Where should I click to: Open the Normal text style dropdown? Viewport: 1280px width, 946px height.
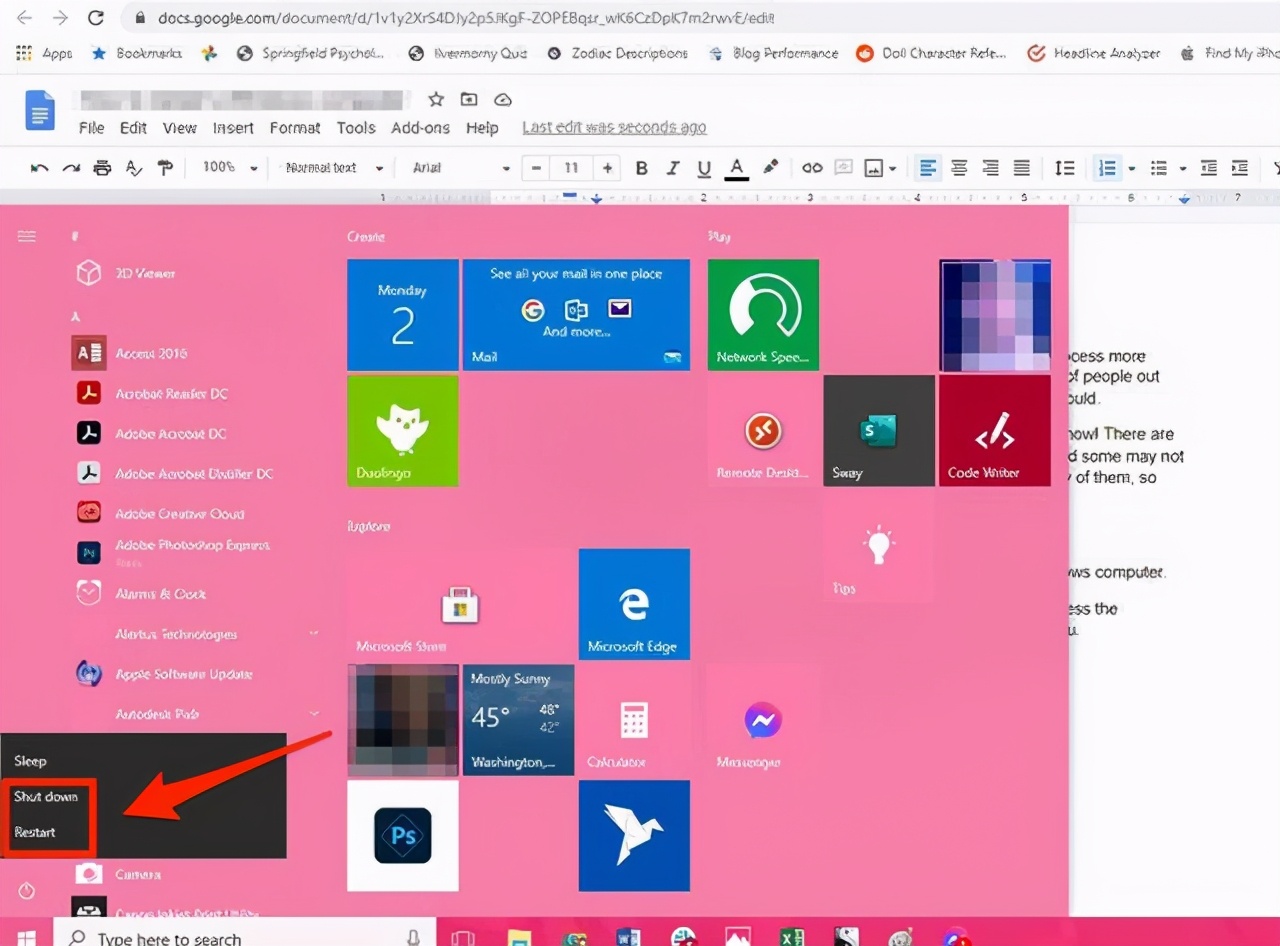point(334,168)
